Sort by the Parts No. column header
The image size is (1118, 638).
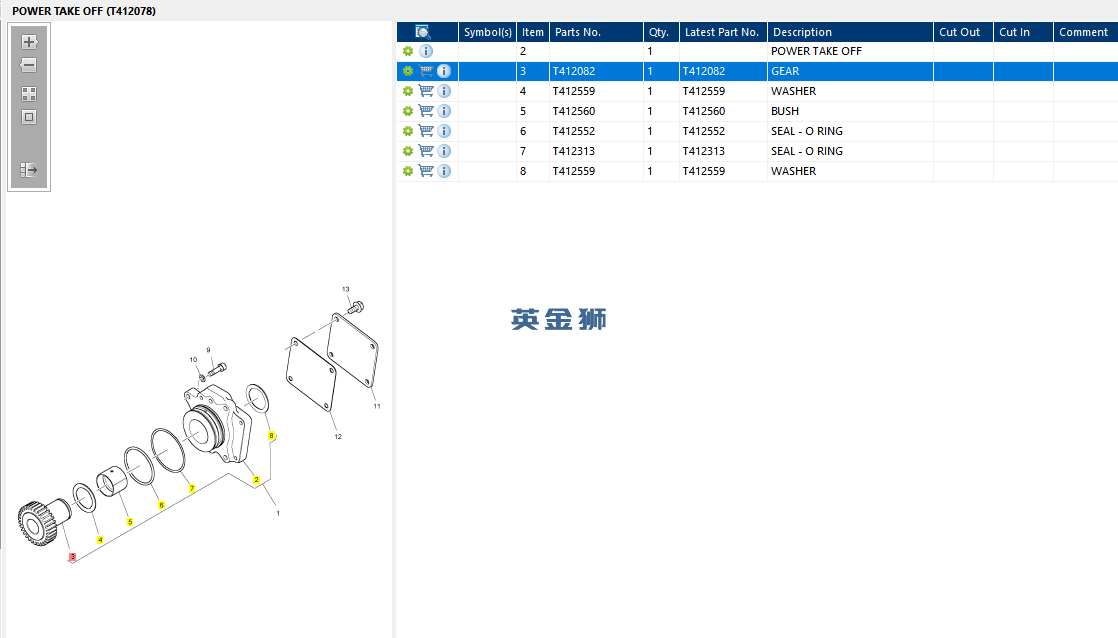tap(596, 32)
